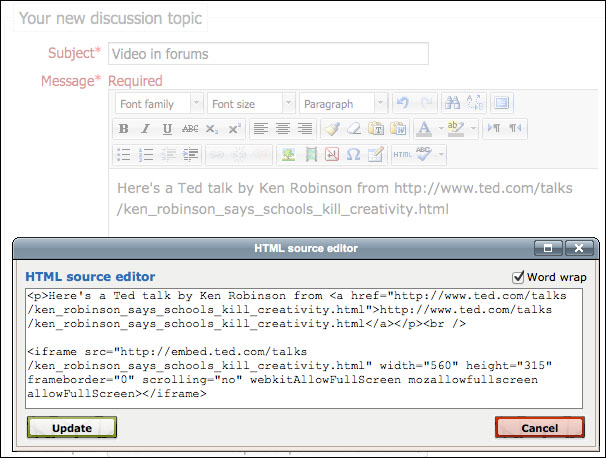Image resolution: width=606 pixels, height=458 pixels.
Task: Open the text color dropdown arrow
Action: coord(441,129)
